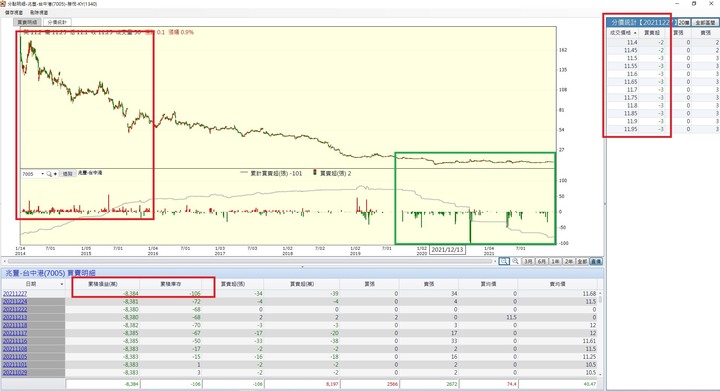Open date link 20211029
This screenshot has width=720, height=391.
[15, 372]
